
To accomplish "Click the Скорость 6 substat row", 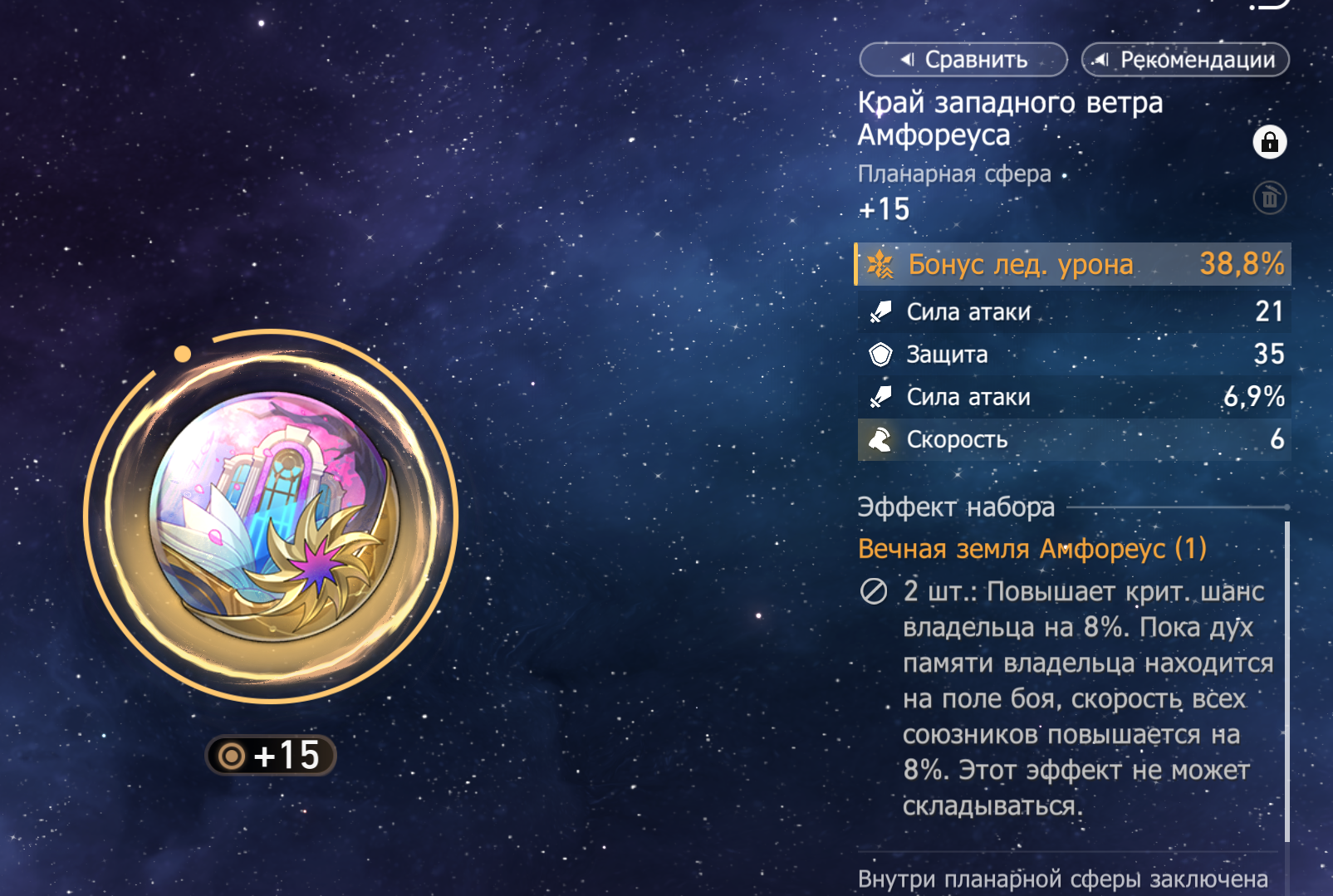I will pos(1074,439).
